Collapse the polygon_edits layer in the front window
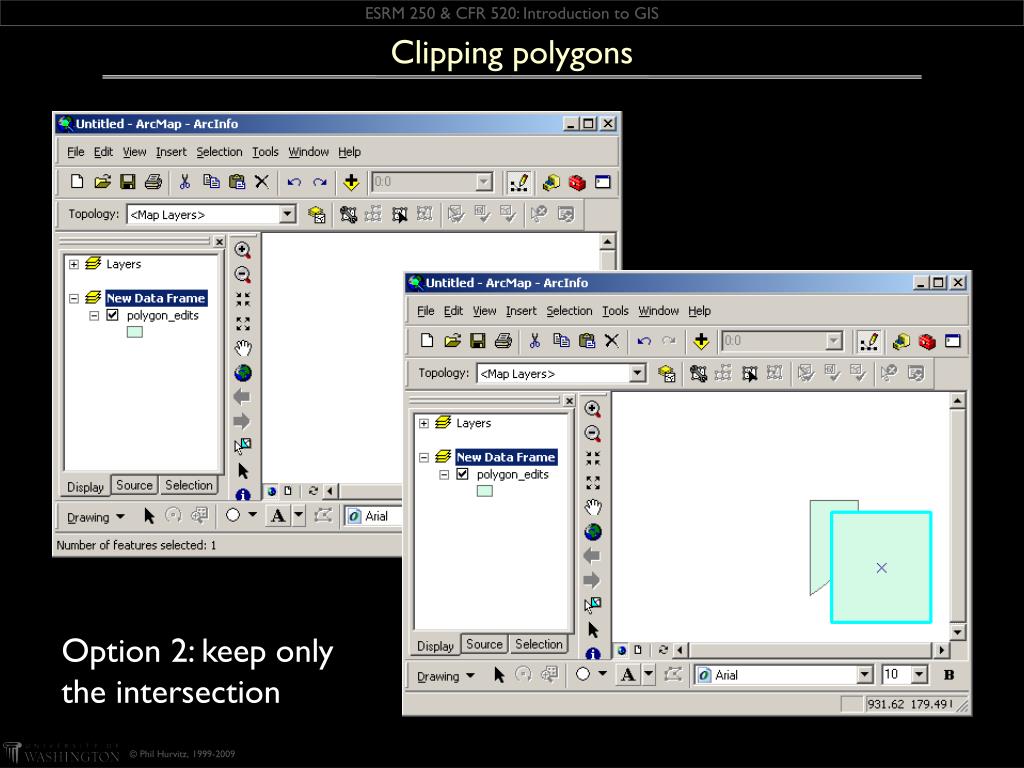Screen dimensions: 1024x768 (x=444, y=475)
